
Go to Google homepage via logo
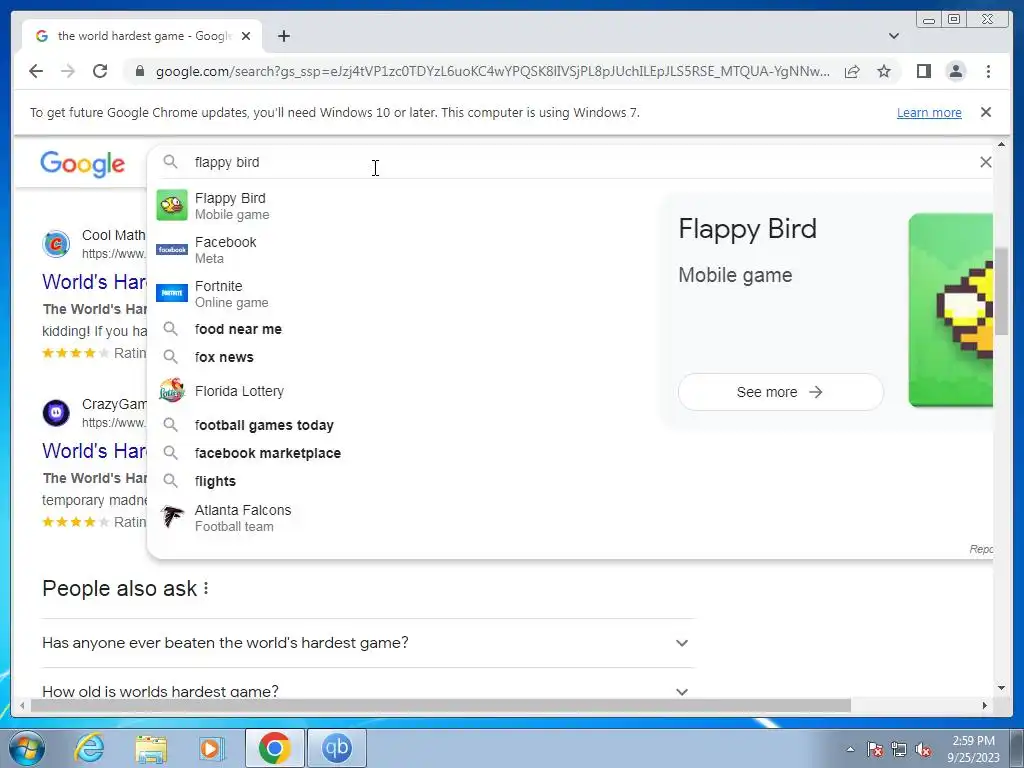[82, 163]
